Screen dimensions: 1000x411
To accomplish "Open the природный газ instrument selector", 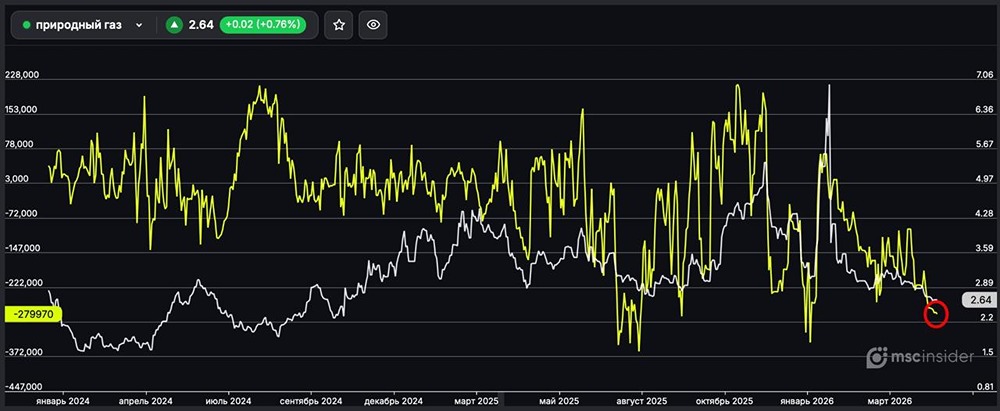I will pyautogui.click(x=80, y=25).
